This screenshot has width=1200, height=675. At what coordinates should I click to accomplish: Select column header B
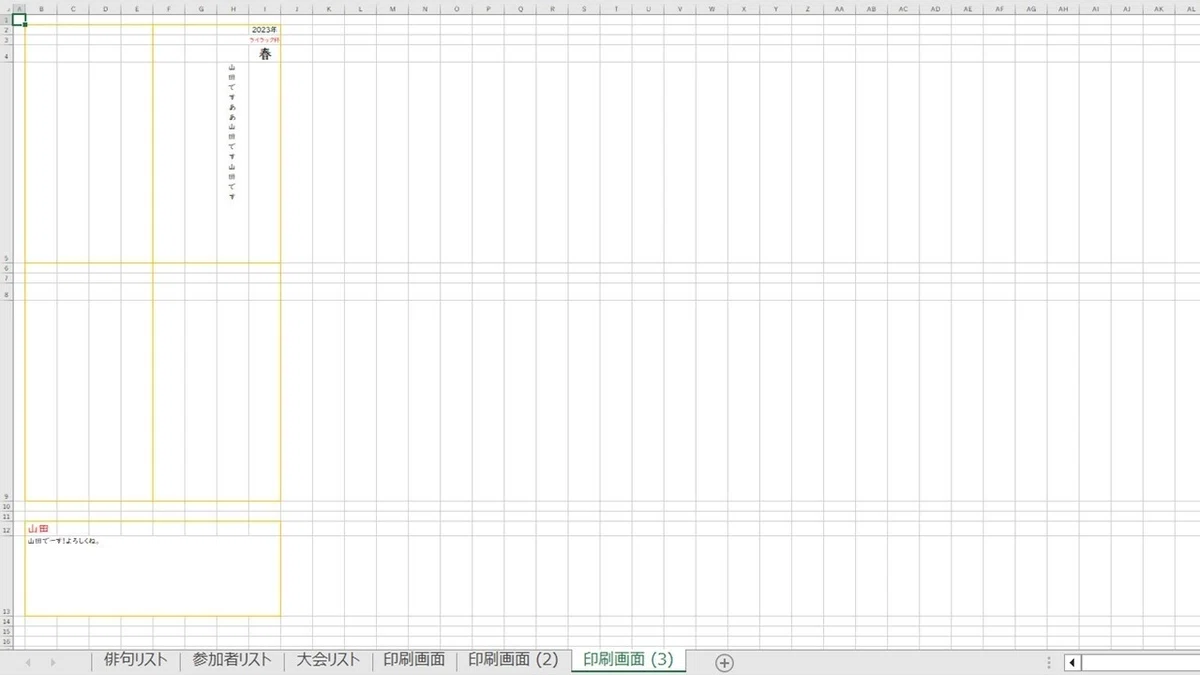[x=41, y=9]
